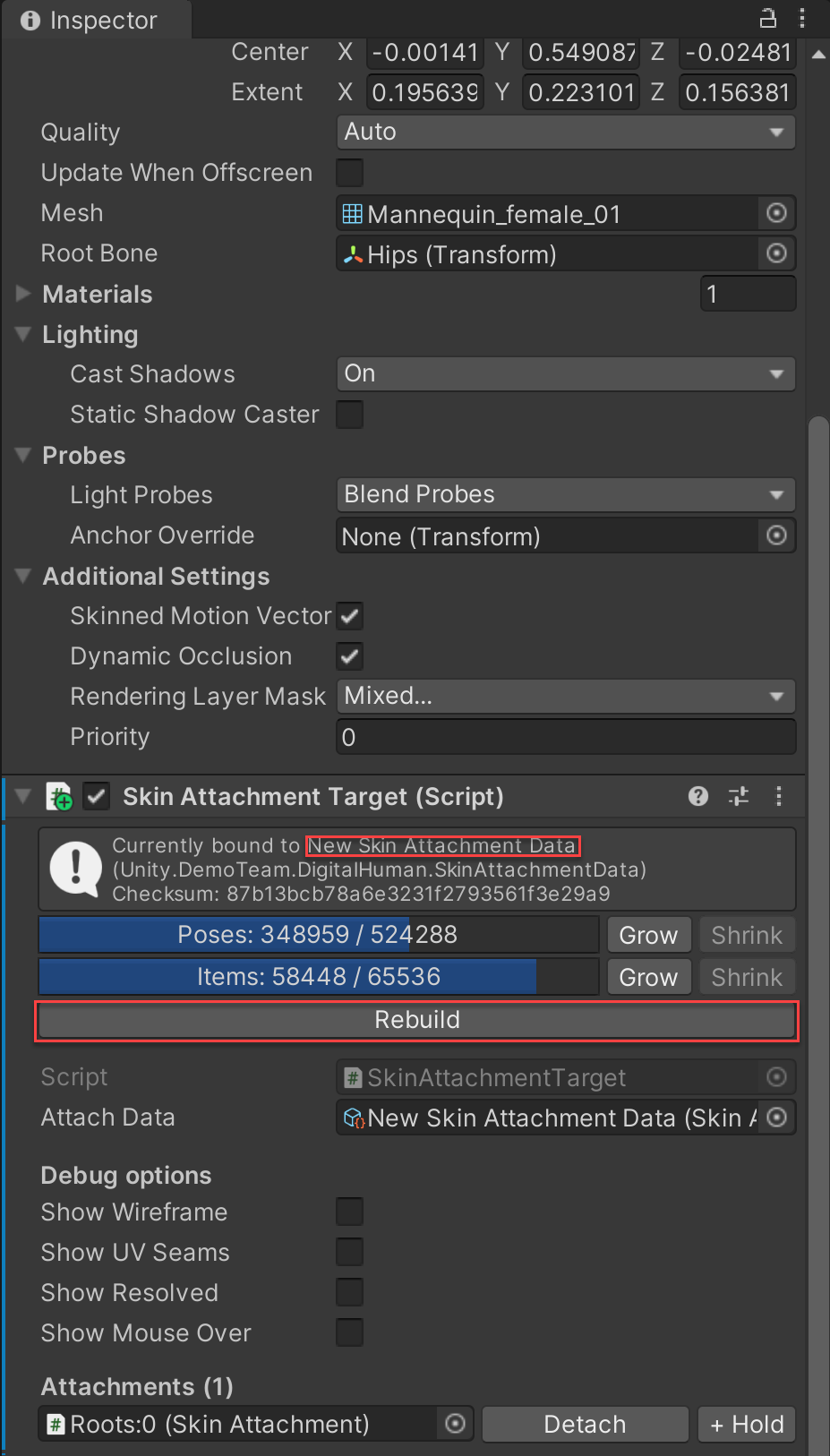Viewport: 830px width, 1456px height.
Task: Open Skin Attachment Target preset settings
Action: [739, 796]
